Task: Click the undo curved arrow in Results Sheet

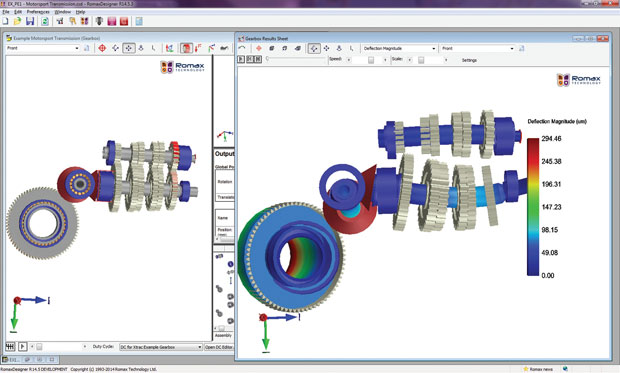Action: [x=242, y=48]
